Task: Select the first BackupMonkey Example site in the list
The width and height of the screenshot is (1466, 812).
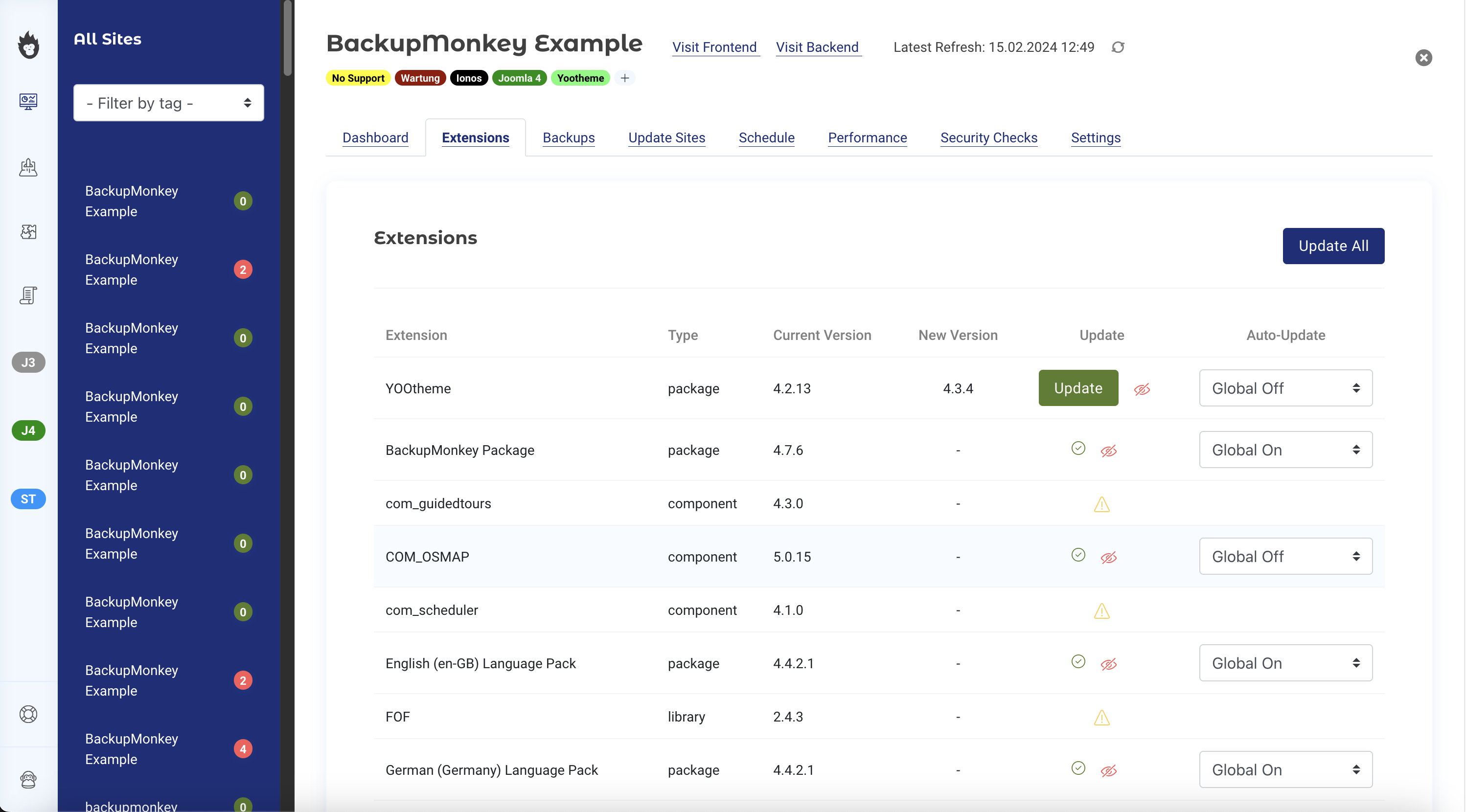Action: click(168, 202)
